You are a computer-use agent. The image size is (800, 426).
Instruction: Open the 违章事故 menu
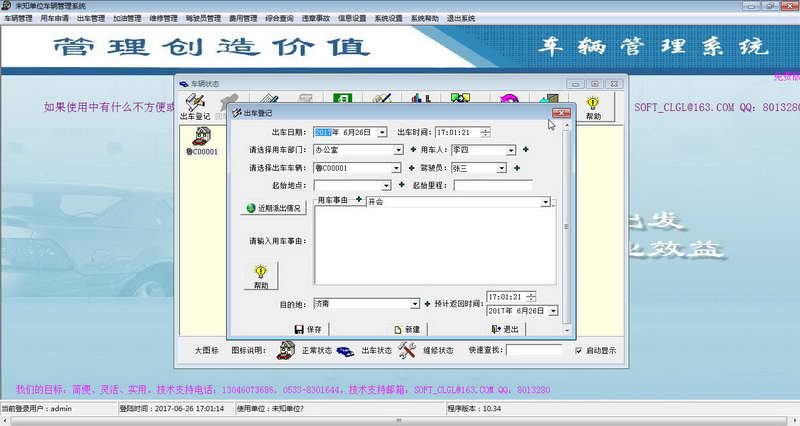tap(315, 18)
